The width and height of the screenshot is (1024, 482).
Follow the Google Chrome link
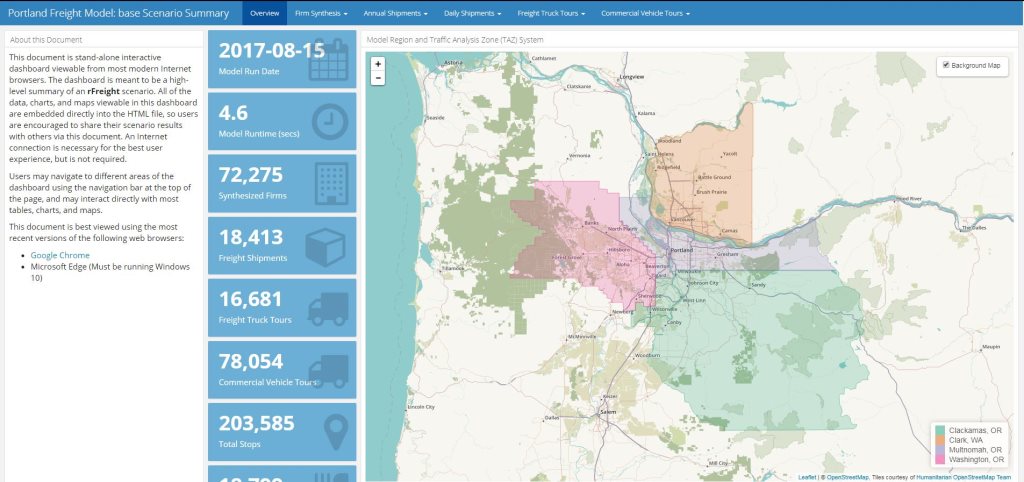60,255
